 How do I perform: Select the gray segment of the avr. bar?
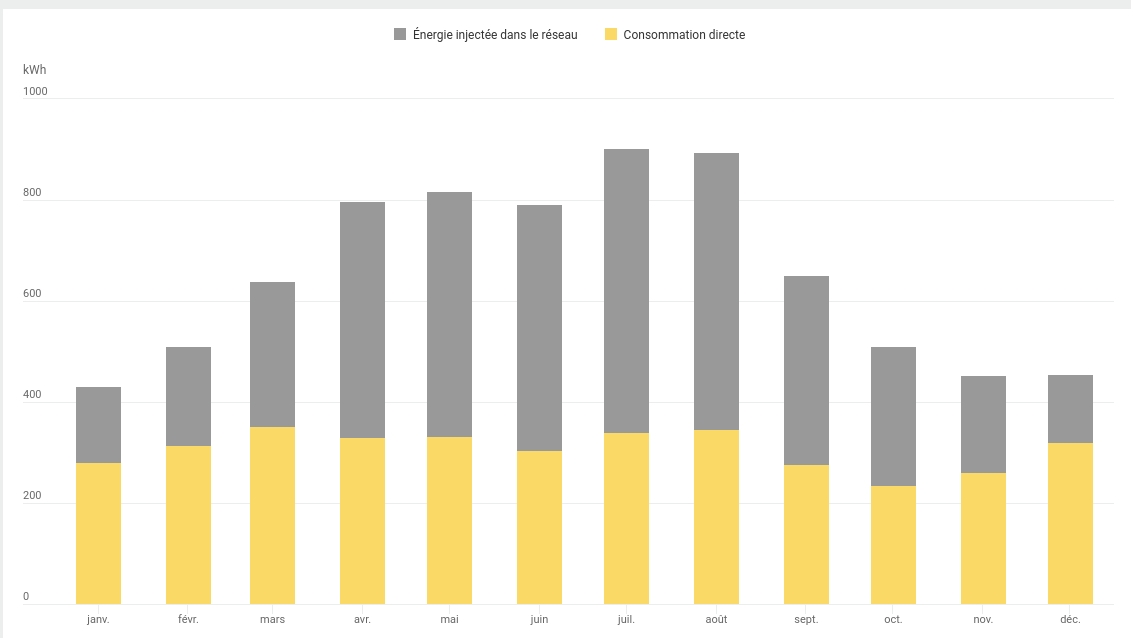coord(362,320)
